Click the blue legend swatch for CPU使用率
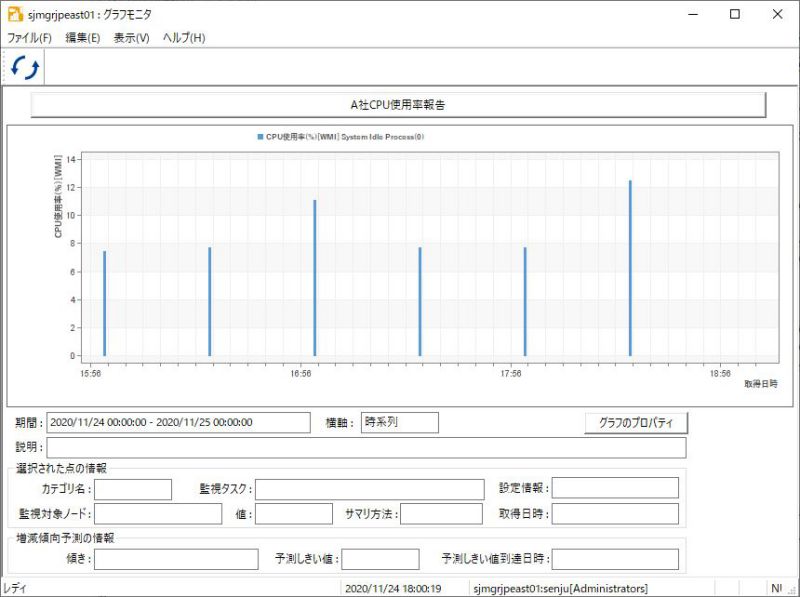 tap(260, 137)
